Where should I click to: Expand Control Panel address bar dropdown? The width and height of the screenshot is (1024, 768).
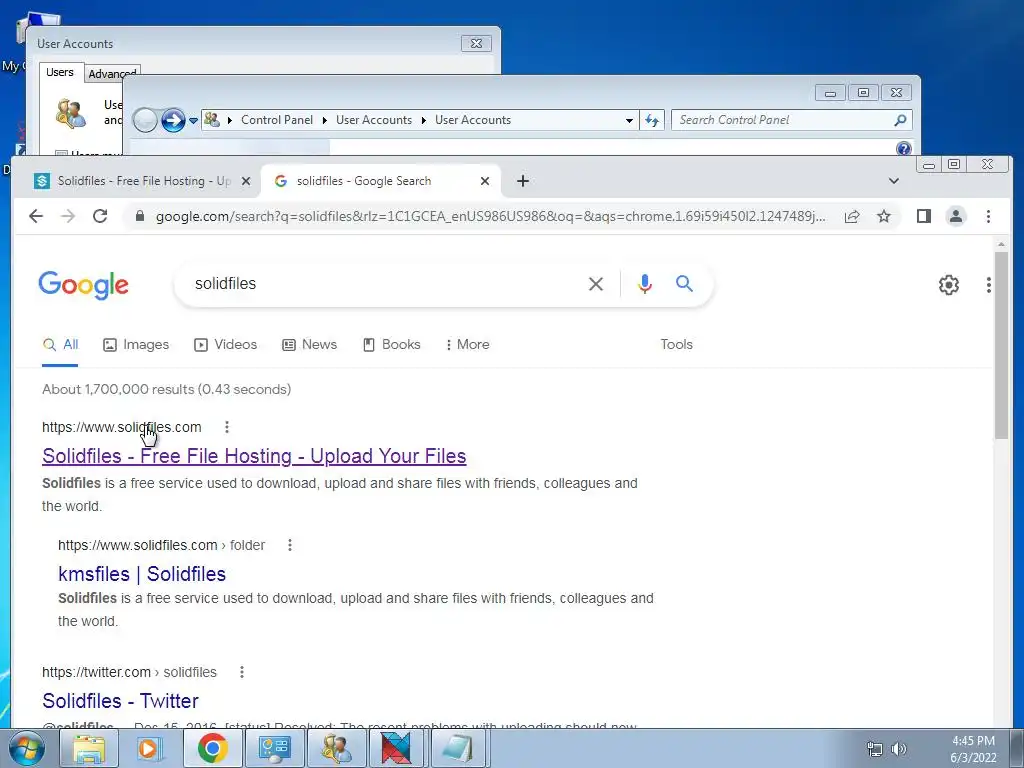click(x=629, y=120)
